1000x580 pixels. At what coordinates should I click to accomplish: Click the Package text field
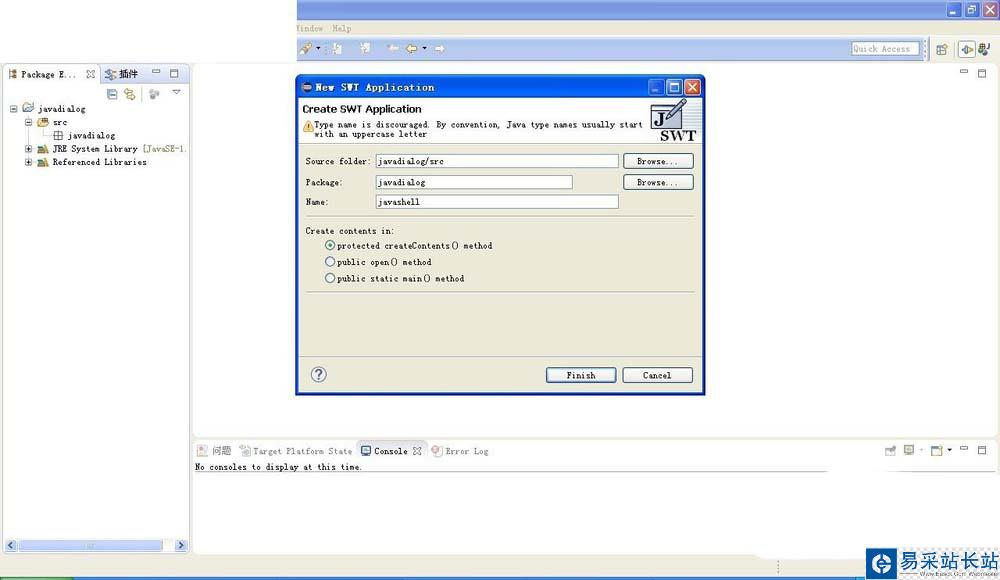[x=474, y=182]
